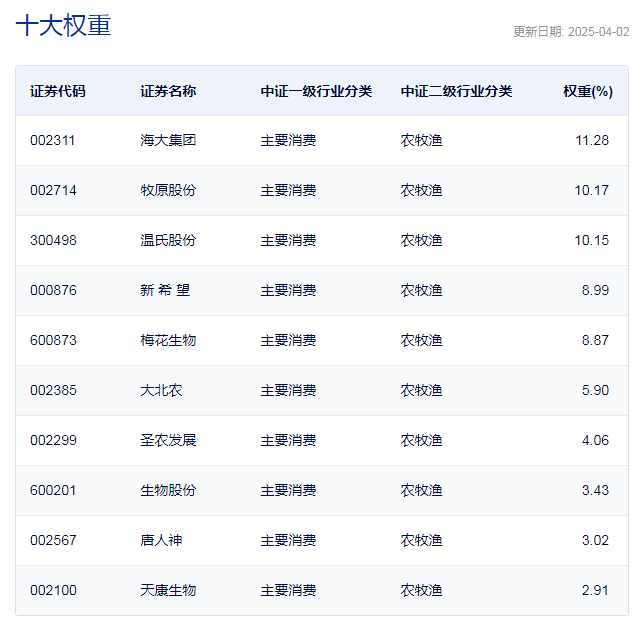Select the 温氏股份 row name
Screen dimensions: 637x623
click(168, 240)
